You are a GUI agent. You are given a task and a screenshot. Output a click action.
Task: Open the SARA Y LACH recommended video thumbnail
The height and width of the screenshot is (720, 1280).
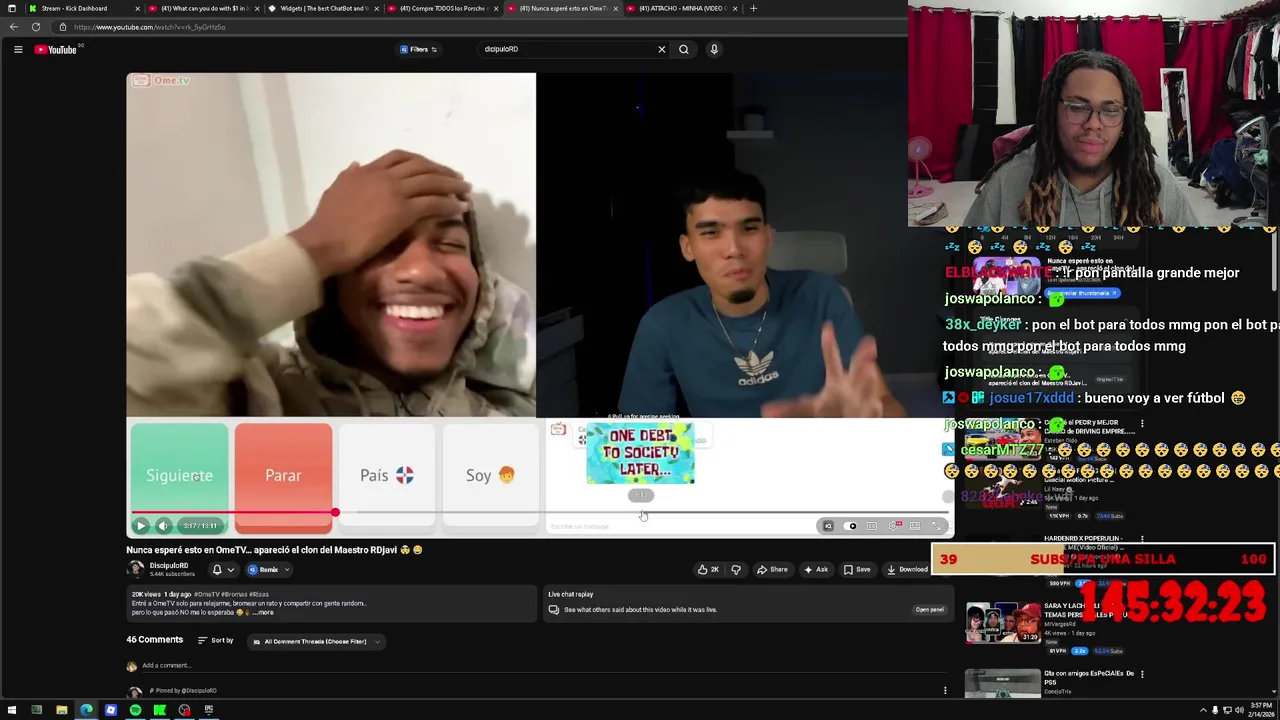click(1002, 621)
